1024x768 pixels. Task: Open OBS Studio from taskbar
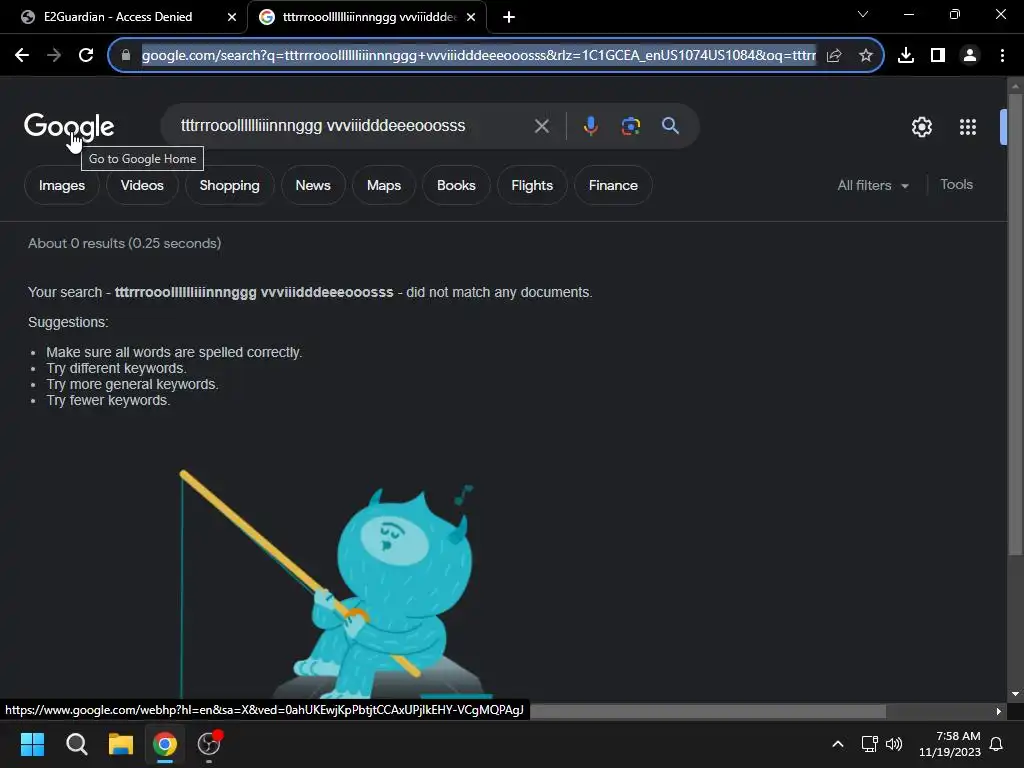click(210, 744)
